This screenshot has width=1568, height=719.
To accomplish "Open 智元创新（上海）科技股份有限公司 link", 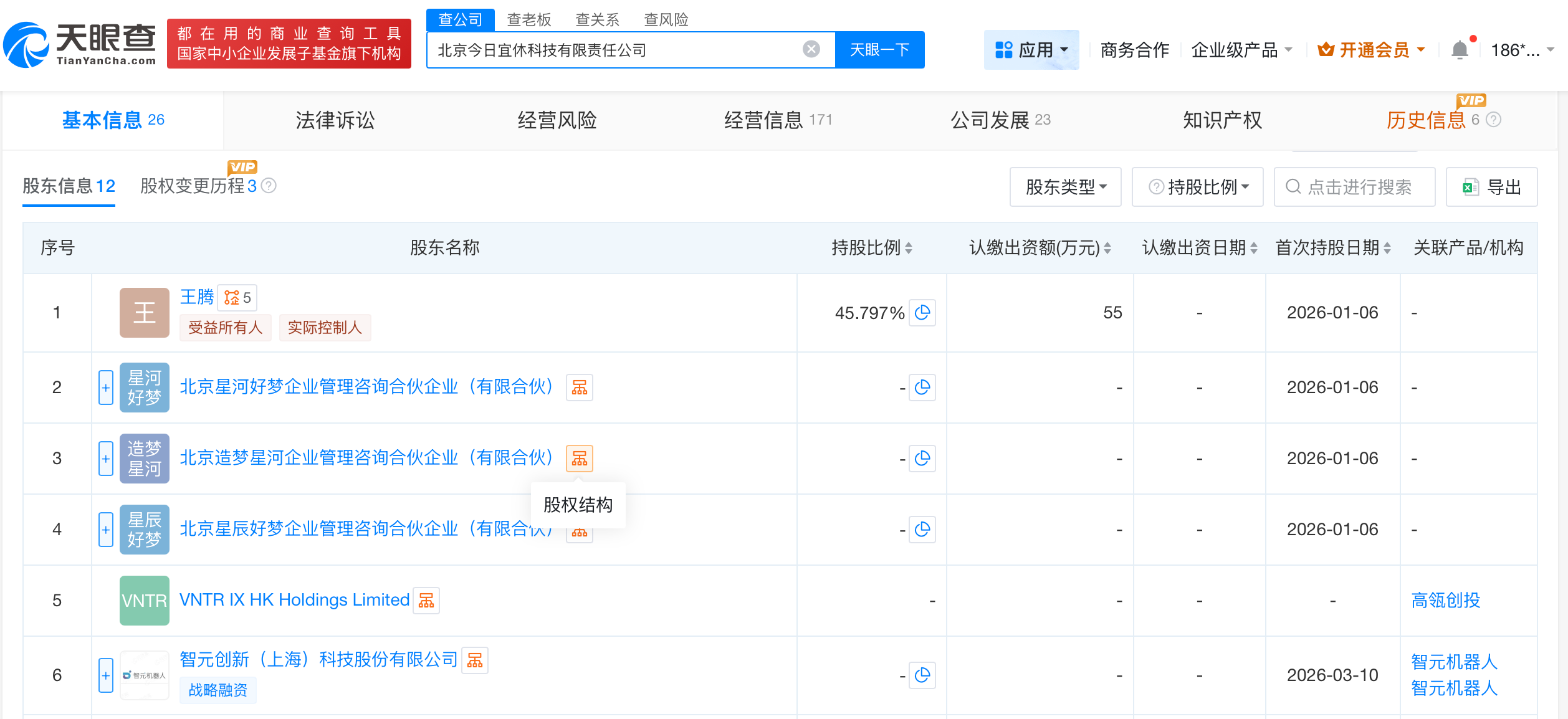I will (x=318, y=660).
